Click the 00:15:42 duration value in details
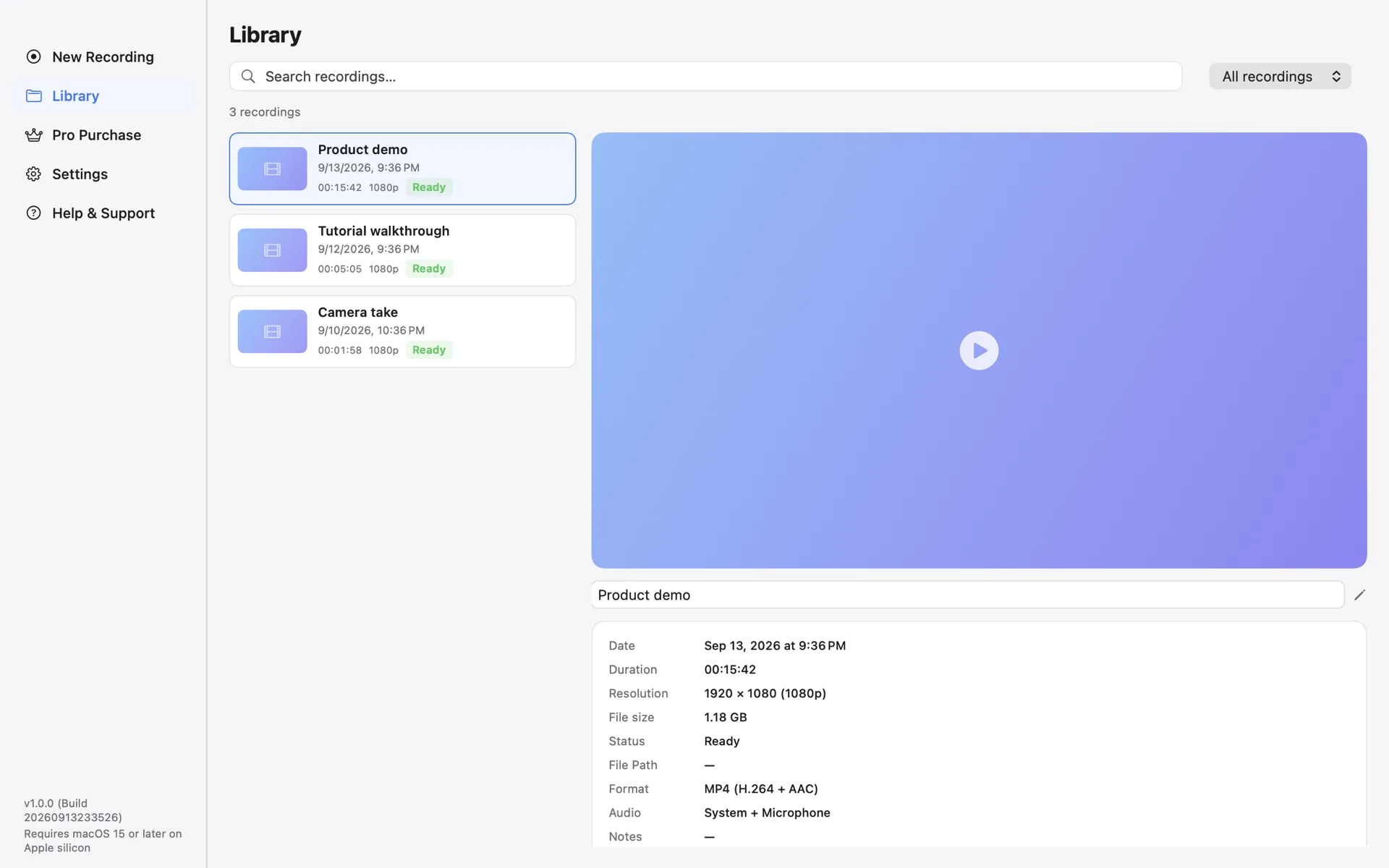 (x=730, y=669)
